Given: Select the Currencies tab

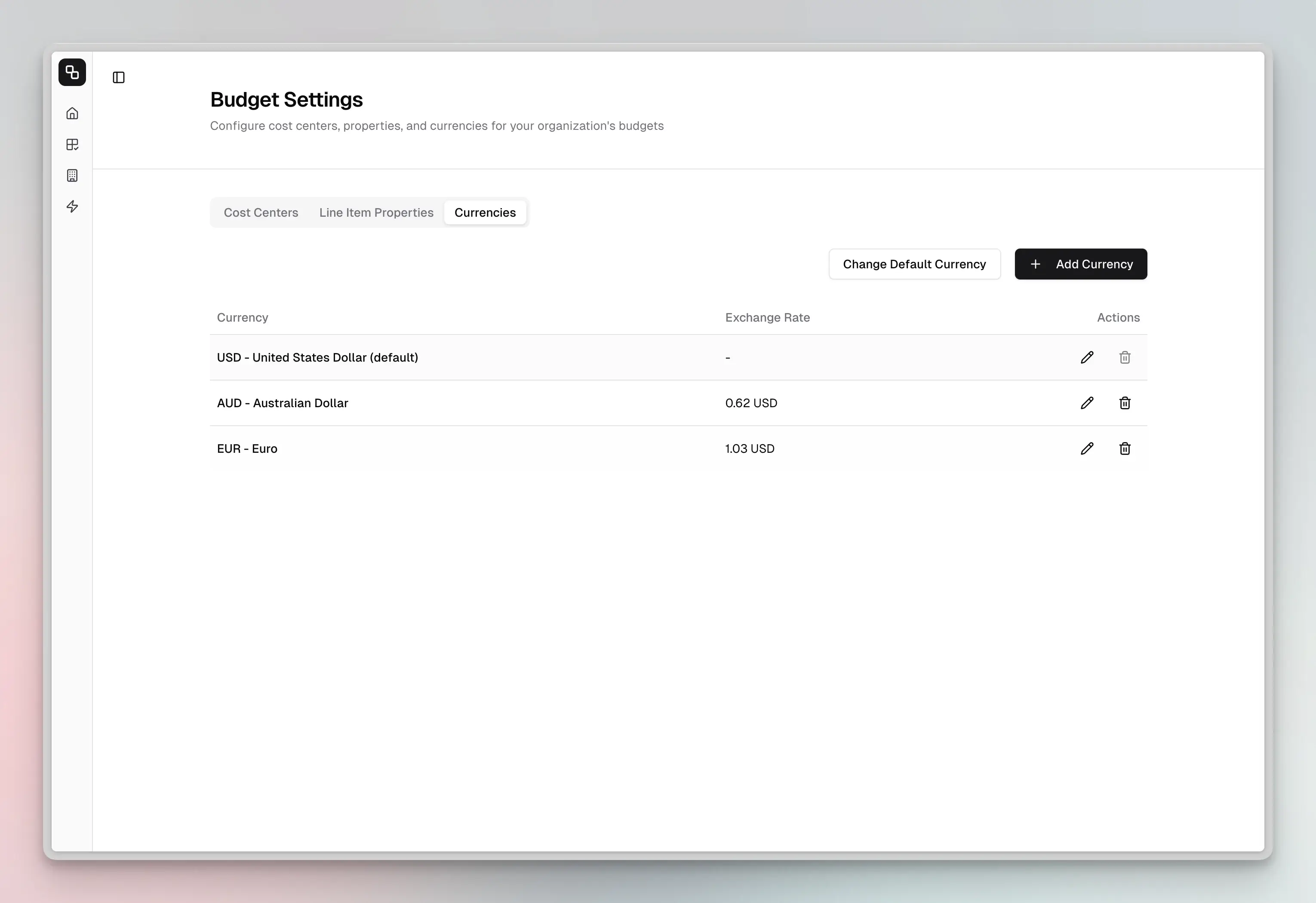Looking at the screenshot, I should [485, 212].
